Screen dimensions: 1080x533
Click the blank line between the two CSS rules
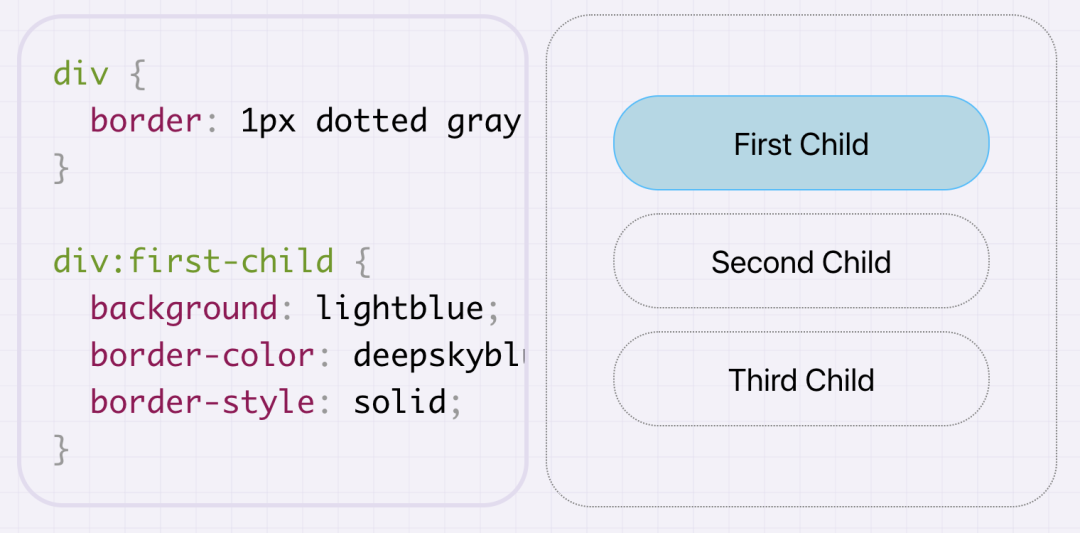[272, 214]
